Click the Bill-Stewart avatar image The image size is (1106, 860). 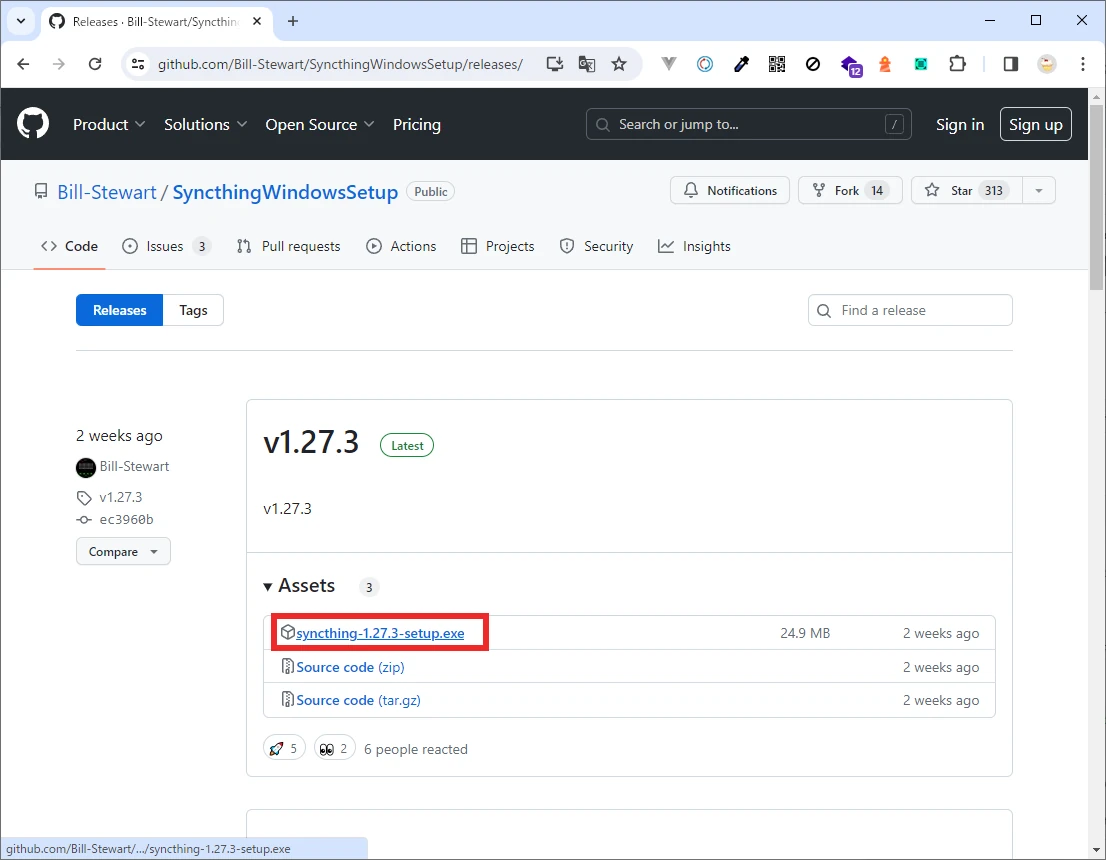85,467
